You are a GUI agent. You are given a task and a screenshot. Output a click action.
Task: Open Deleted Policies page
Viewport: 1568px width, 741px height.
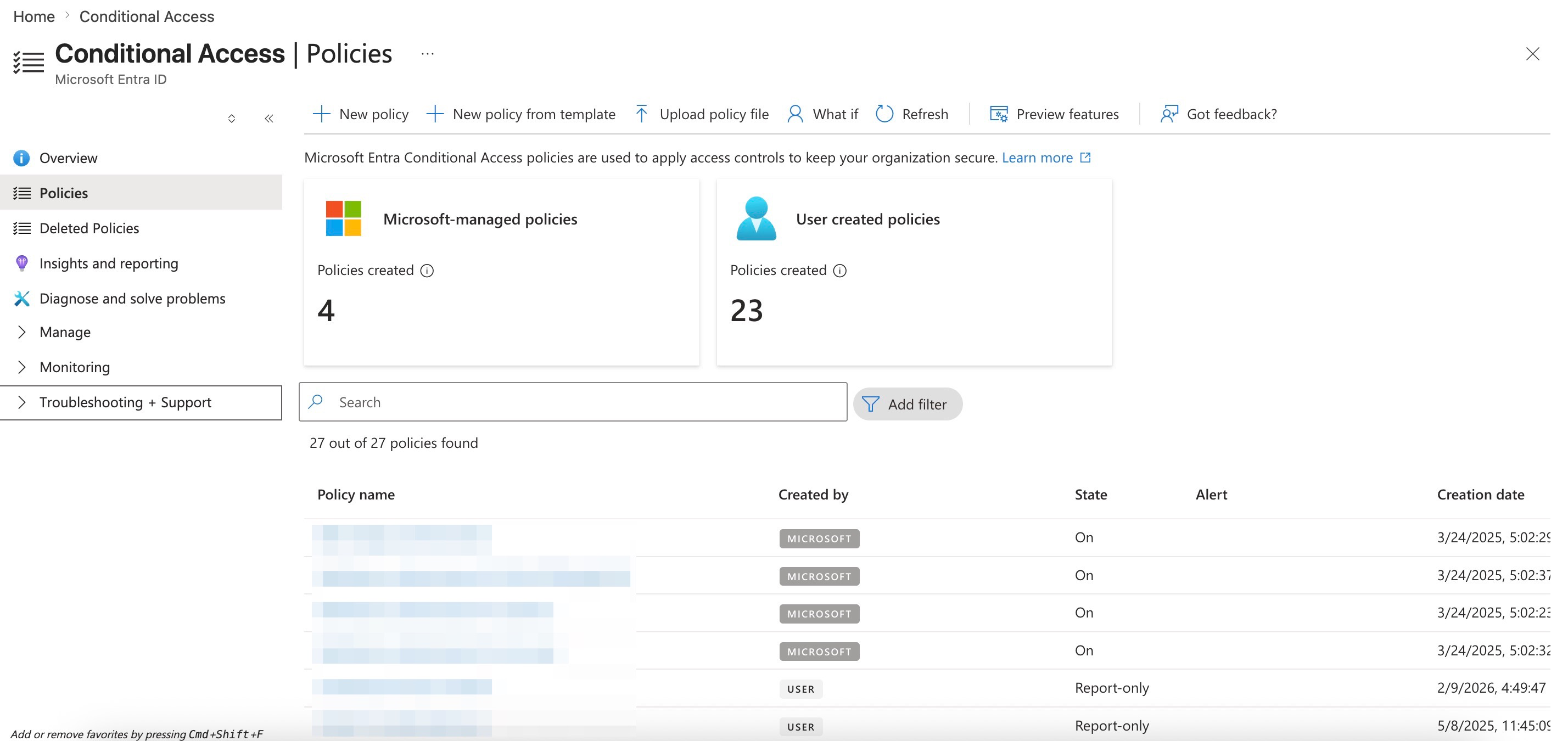pyautogui.click(x=141, y=228)
